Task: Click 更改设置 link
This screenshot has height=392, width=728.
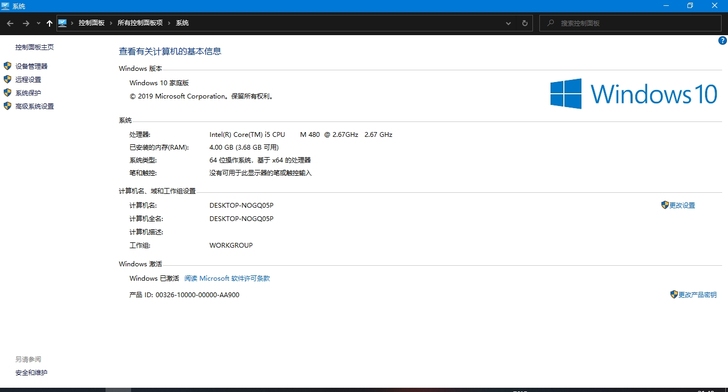Action: pos(682,205)
